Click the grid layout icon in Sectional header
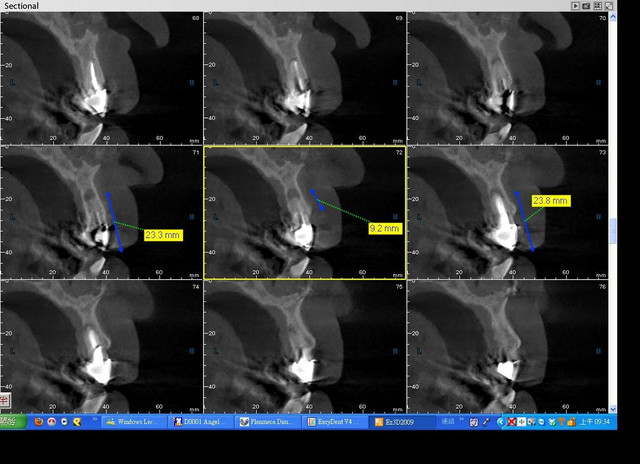The width and height of the screenshot is (640, 464). point(598,6)
